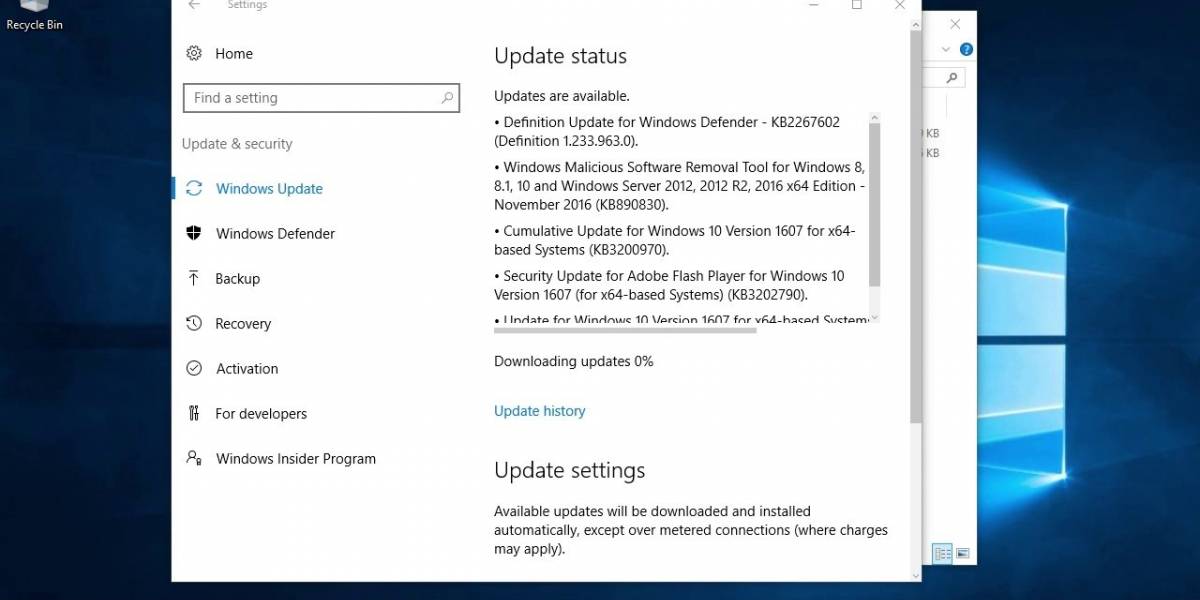Open the blue help icon in the Explorer window
1200x600 pixels.
tap(966, 49)
